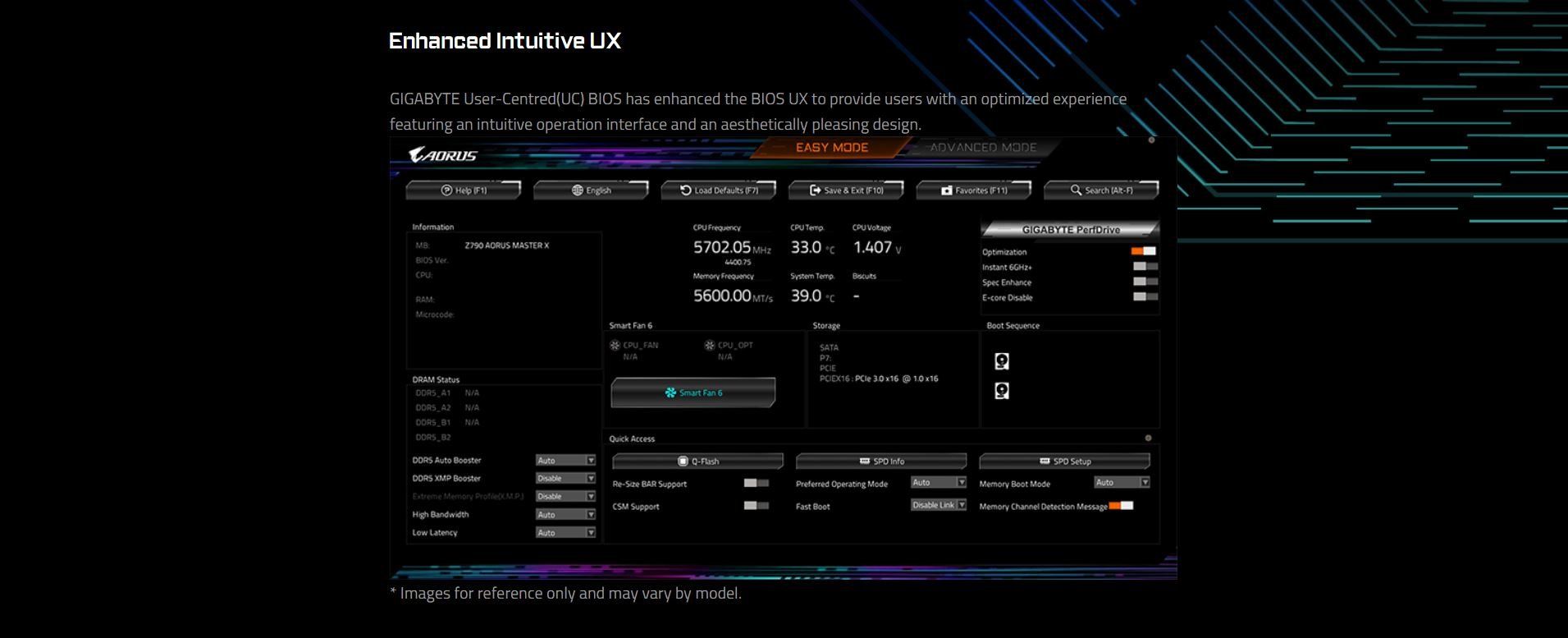Click the CPU_FAN fan icon
The width and height of the screenshot is (1568, 638).
[615, 346]
